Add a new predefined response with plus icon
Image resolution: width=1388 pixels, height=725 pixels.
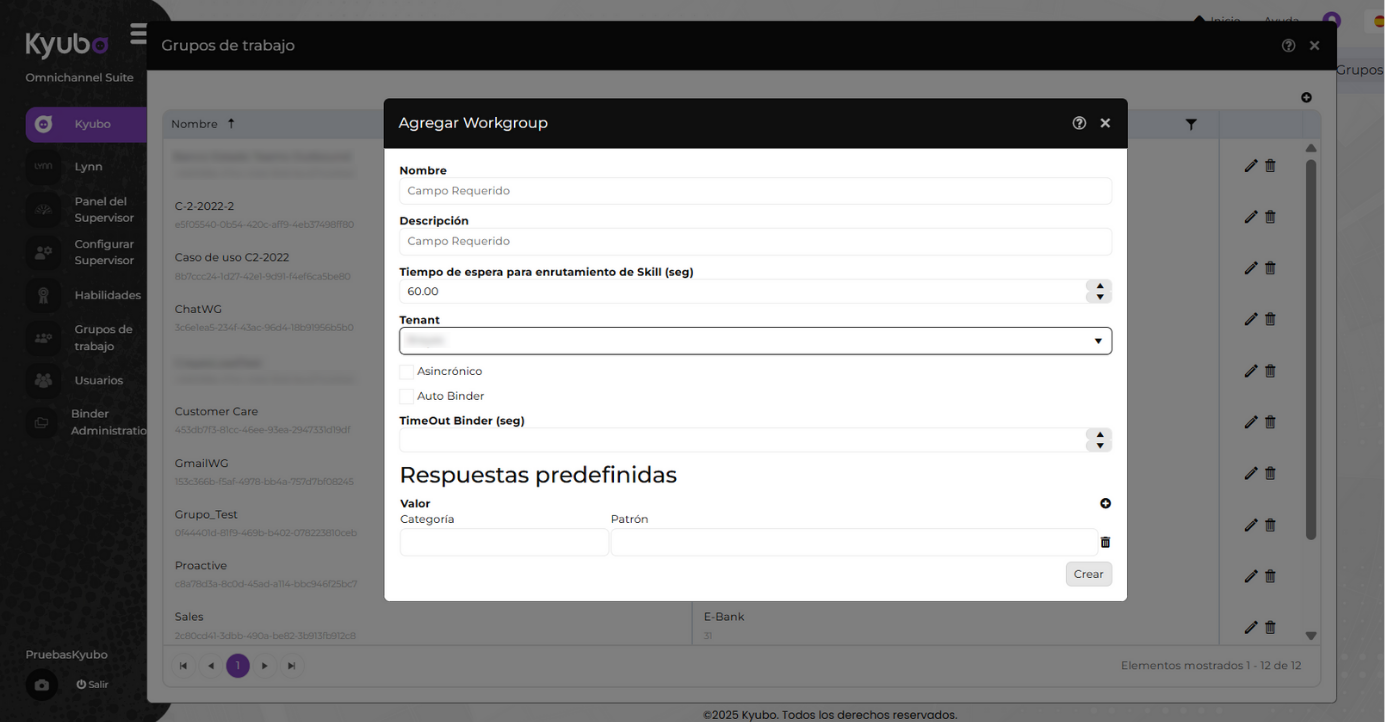click(1105, 503)
